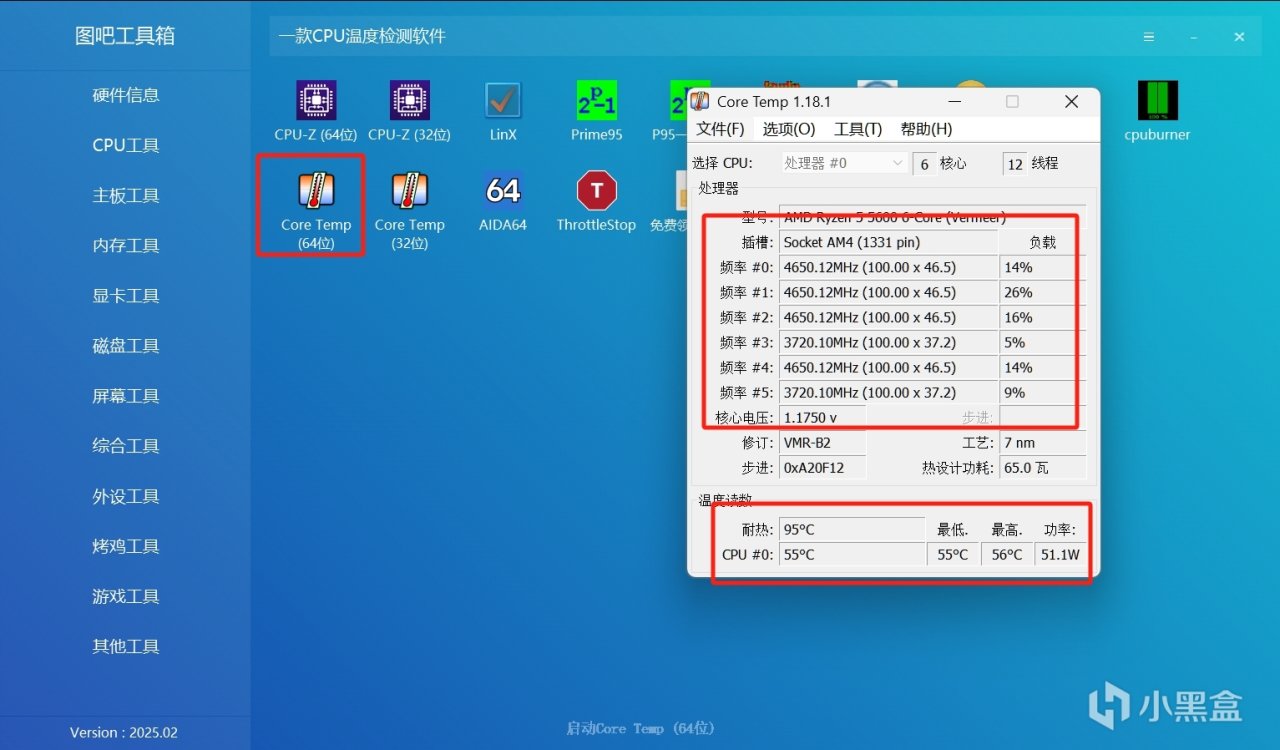Open the 主板工具 category
Screen dimensions: 1280x750
click(x=125, y=195)
